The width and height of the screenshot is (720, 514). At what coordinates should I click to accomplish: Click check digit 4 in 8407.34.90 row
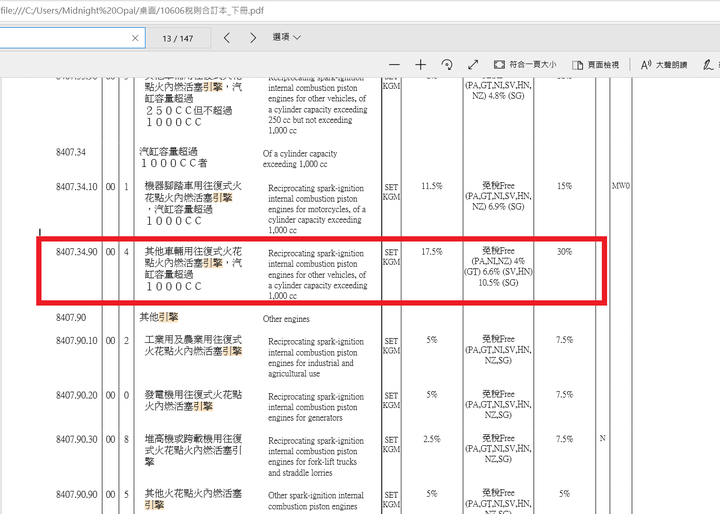(126, 252)
